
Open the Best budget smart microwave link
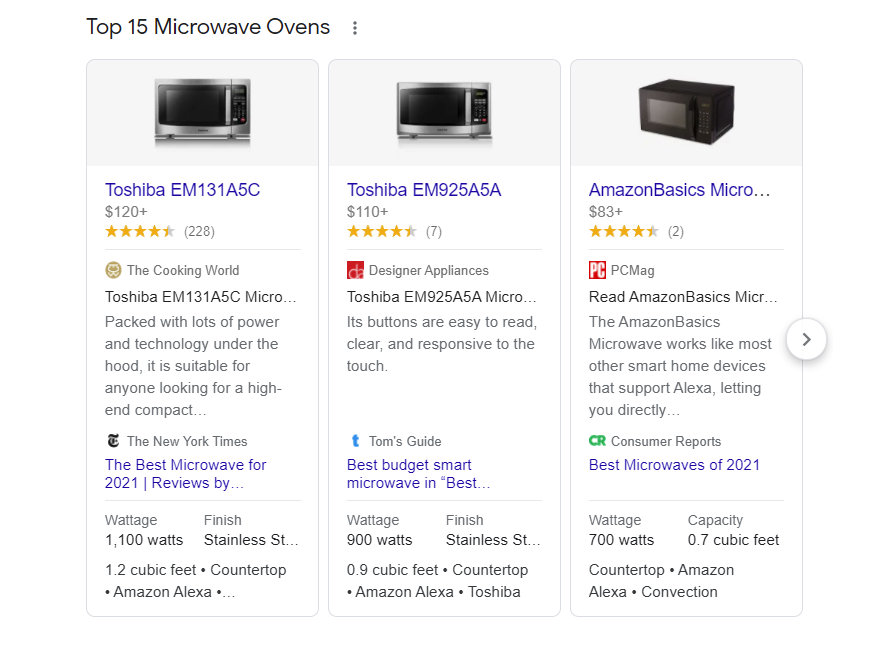coord(418,474)
